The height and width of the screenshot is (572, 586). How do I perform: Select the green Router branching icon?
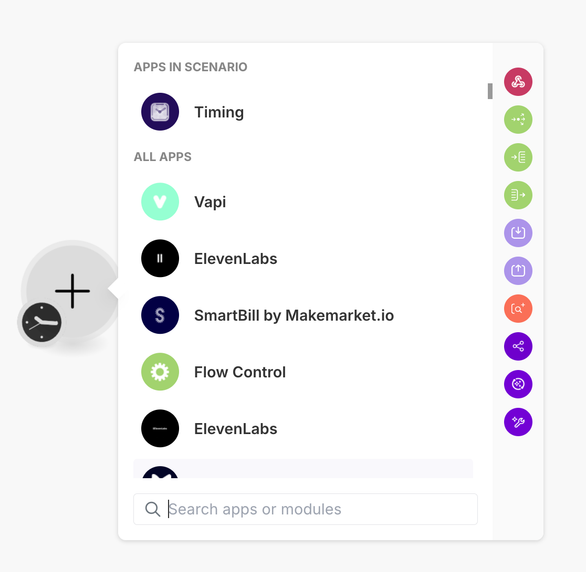[518, 120]
